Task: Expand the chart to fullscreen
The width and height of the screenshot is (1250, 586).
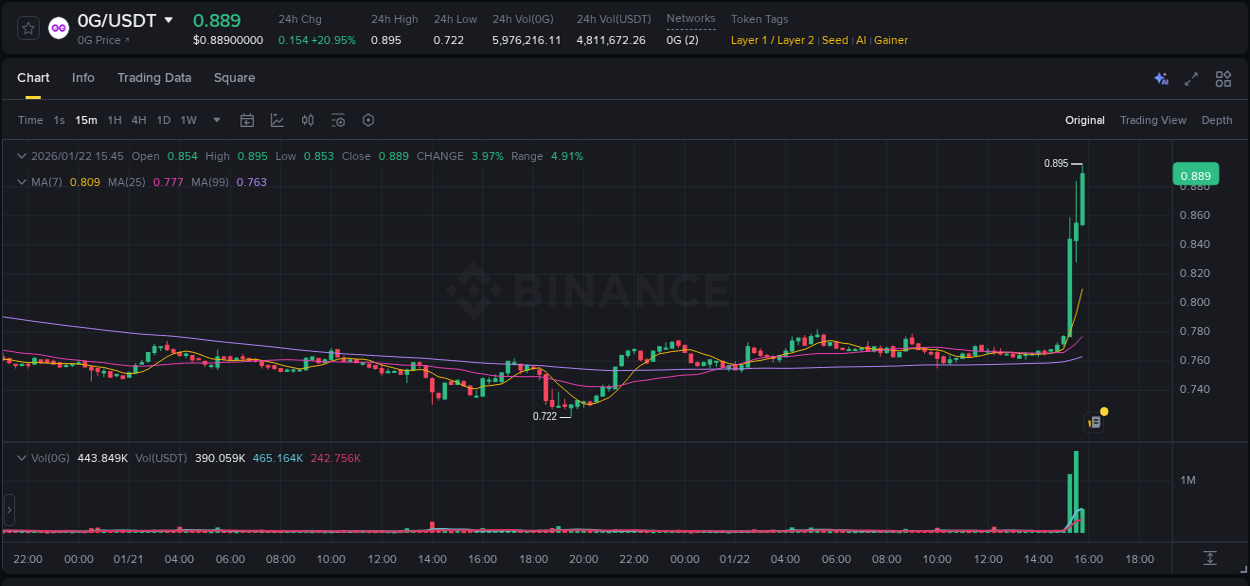Action: tap(1191, 78)
